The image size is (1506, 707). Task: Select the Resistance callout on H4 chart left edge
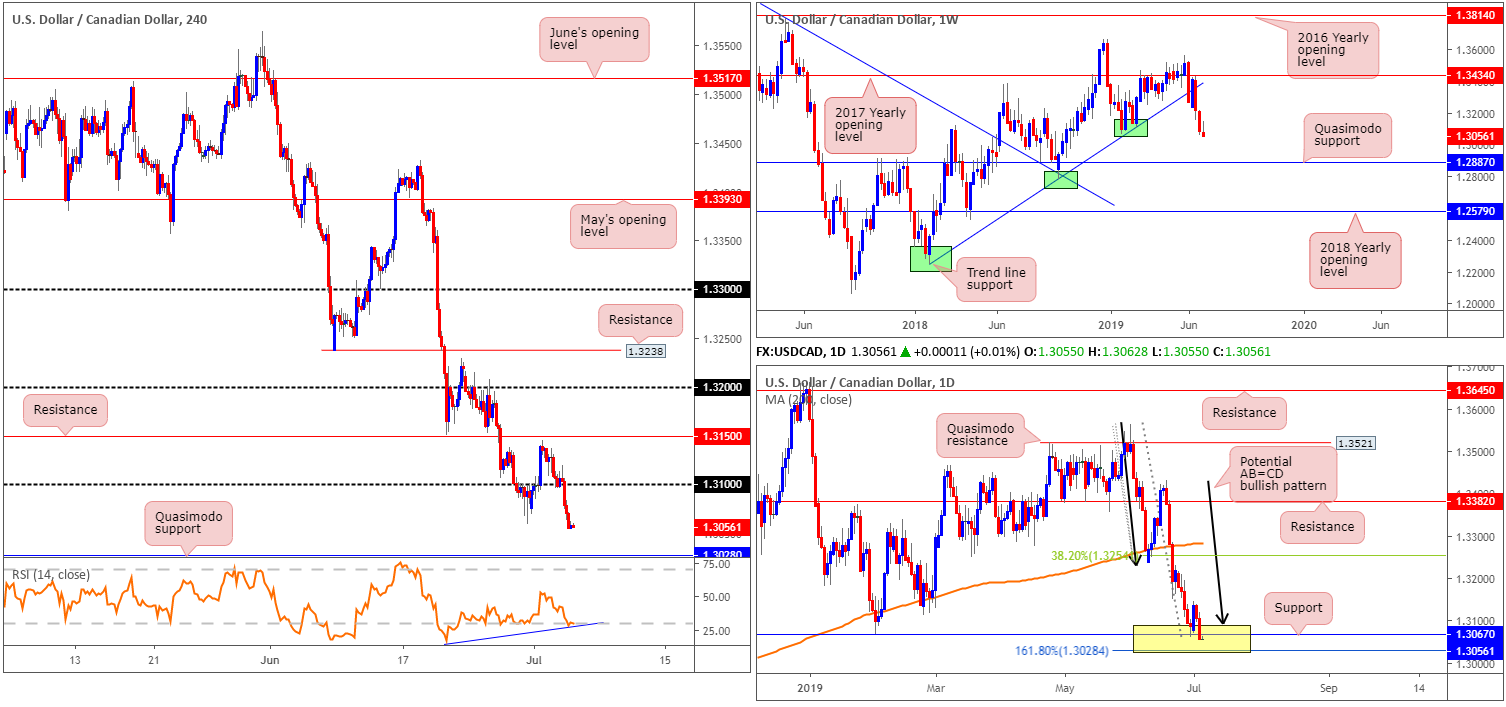pos(66,409)
